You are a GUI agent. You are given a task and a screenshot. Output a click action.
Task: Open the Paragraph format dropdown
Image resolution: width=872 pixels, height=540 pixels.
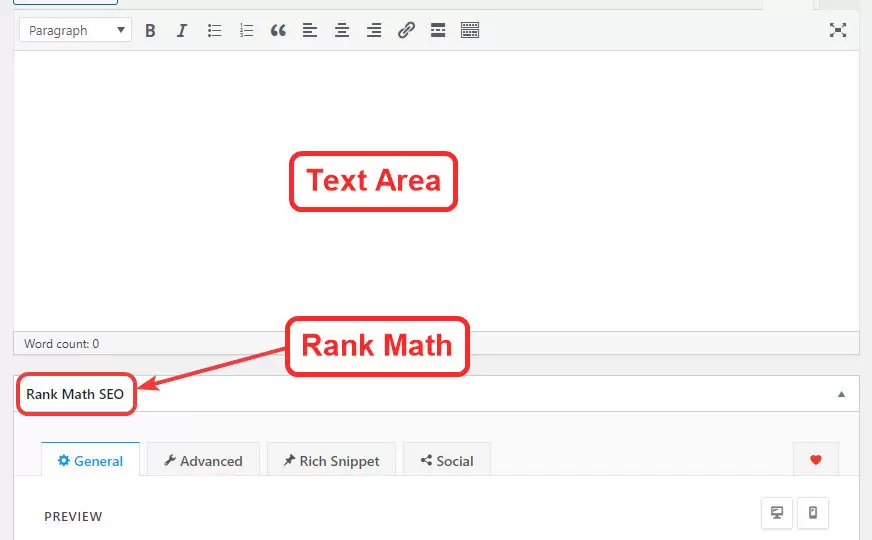pyautogui.click(x=76, y=30)
